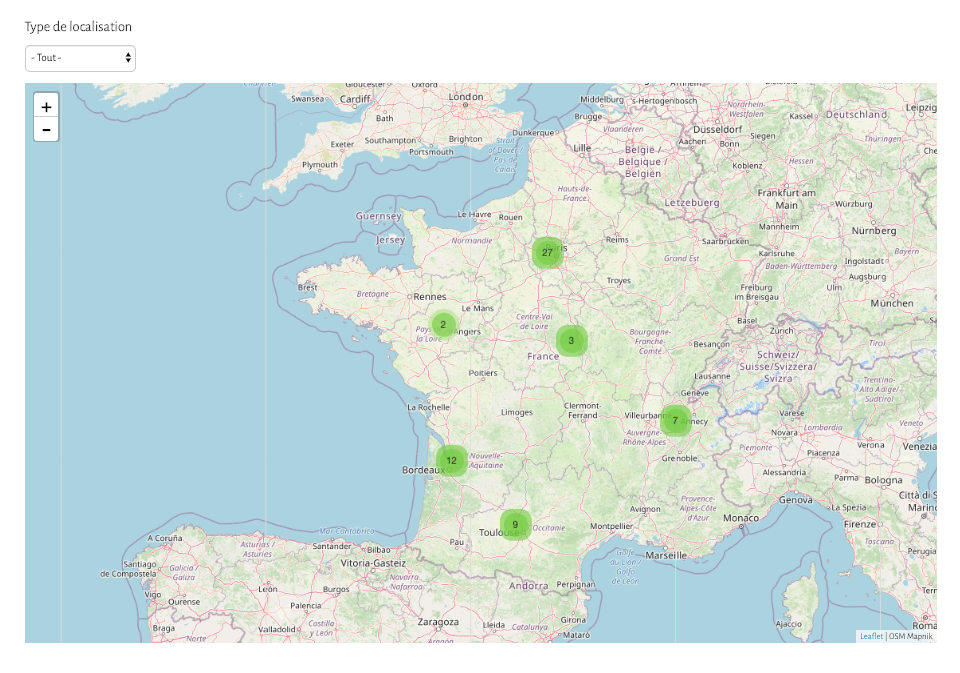Click on Zaragoza in Spain

click(438, 621)
